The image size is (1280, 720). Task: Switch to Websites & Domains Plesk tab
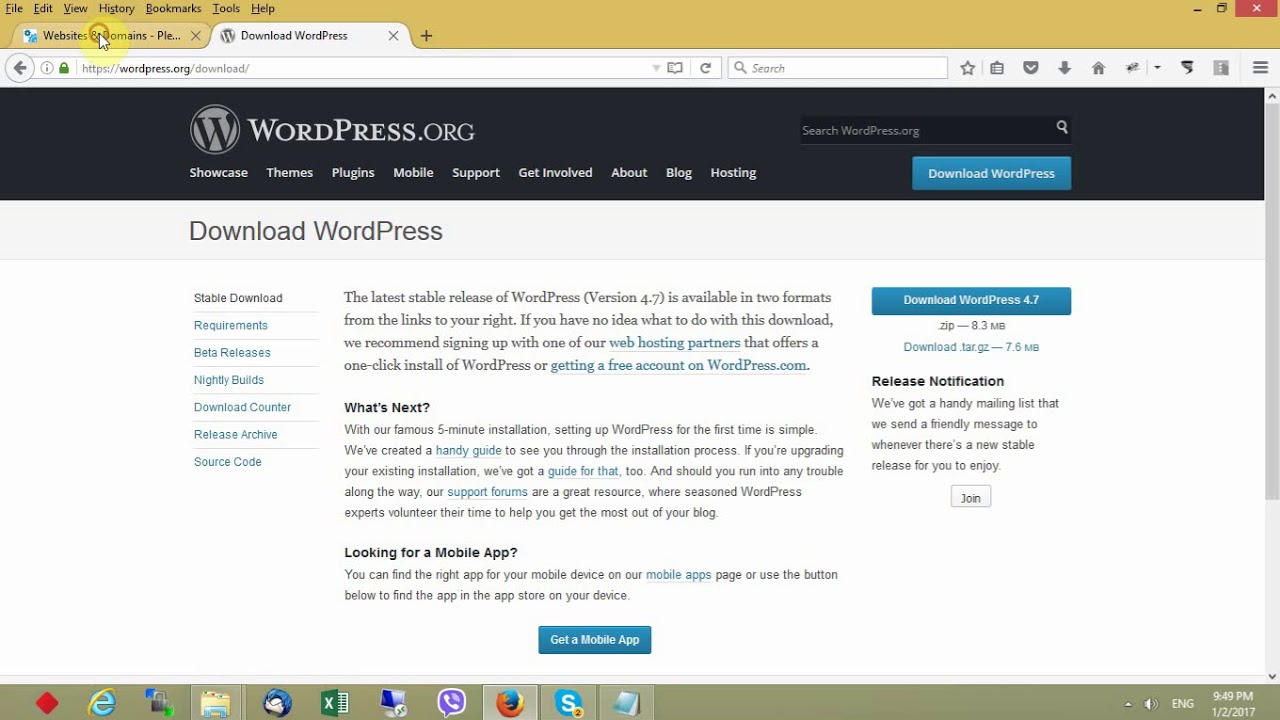pyautogui.click(x=110, y=35)
